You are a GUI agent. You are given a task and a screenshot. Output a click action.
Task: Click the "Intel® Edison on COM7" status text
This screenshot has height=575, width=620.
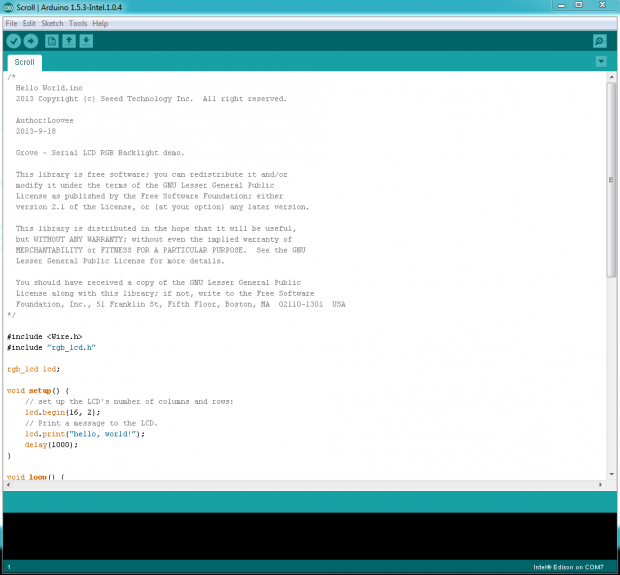click(x=568, y=567)
